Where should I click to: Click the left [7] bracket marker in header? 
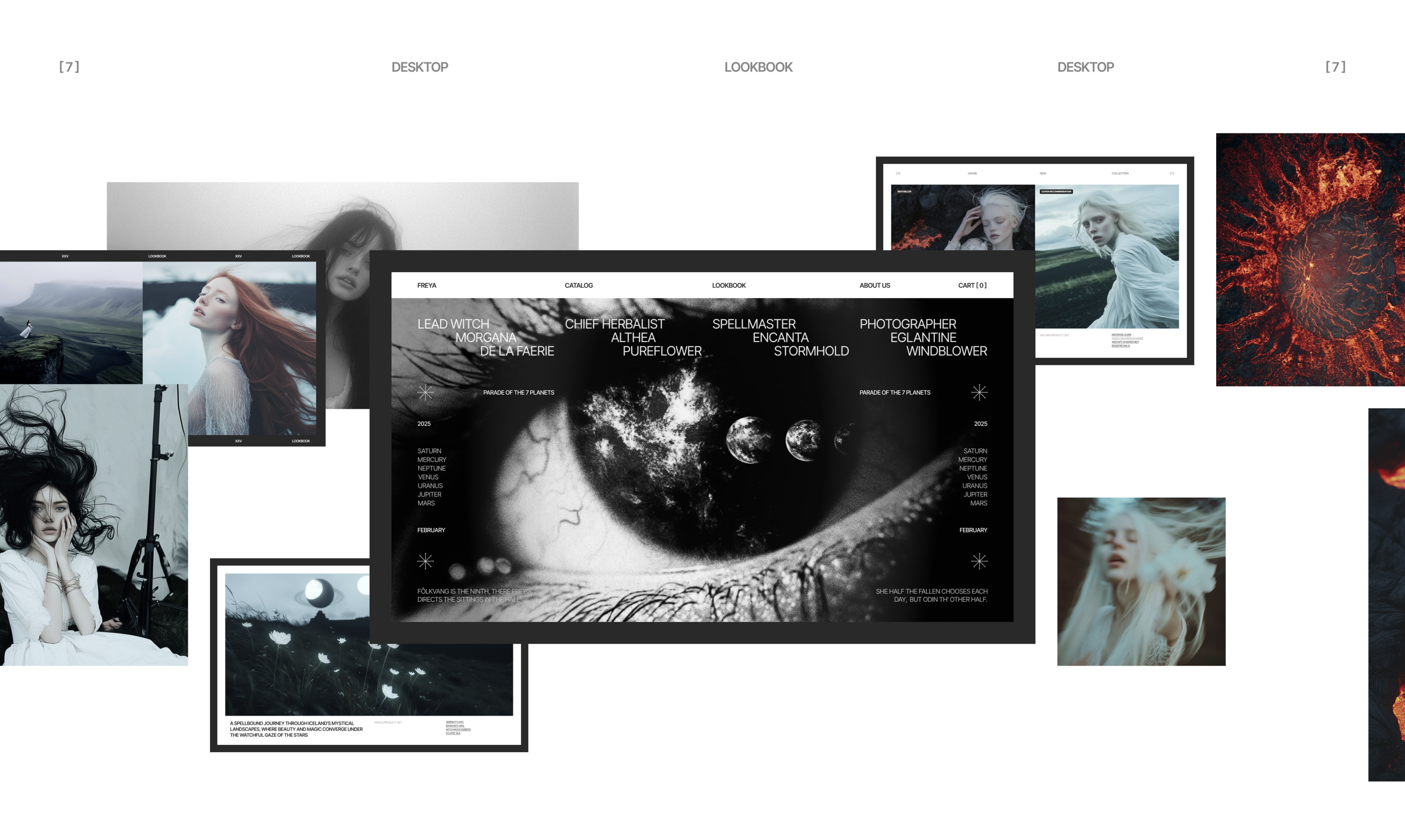[69, 67]
